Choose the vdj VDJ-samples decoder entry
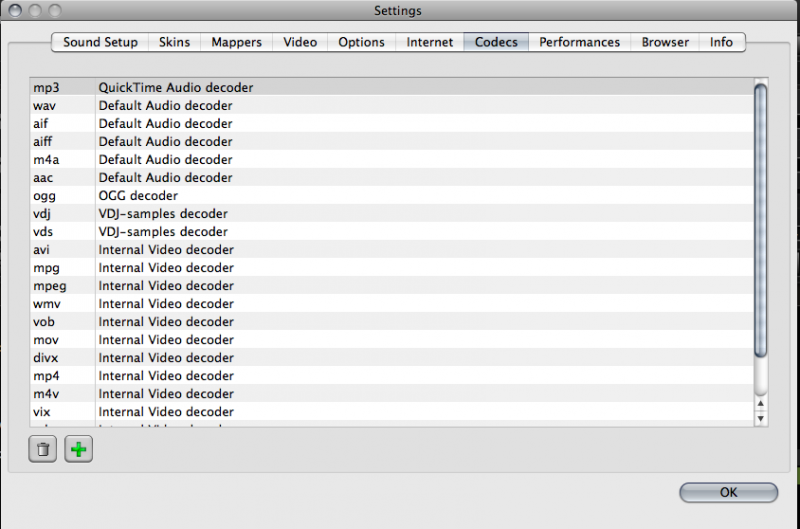The width and height of the screenshot is (800, 529). click(390, 214)
